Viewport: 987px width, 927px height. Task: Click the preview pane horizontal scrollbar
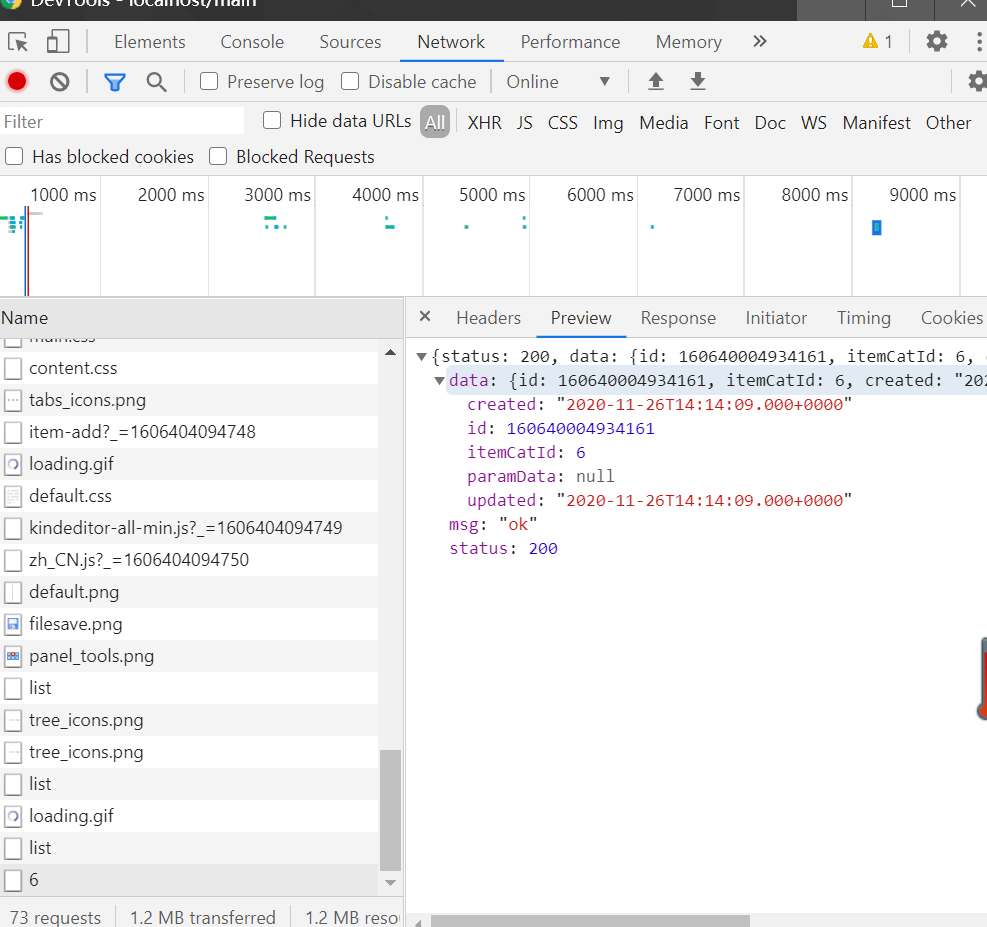(590, 921)
